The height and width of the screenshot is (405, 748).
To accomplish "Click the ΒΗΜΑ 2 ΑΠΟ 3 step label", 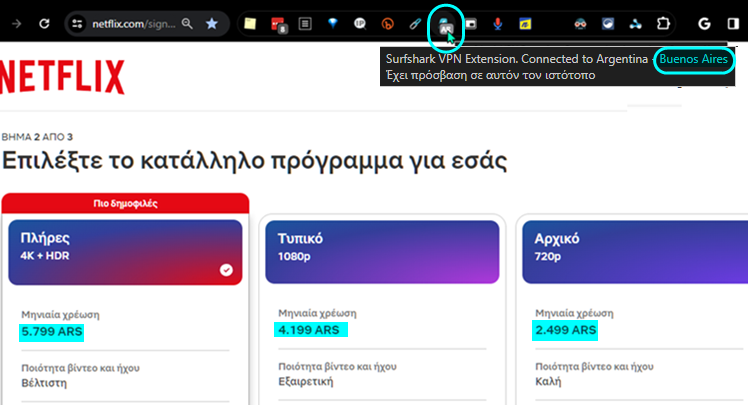I will (37, 137).
